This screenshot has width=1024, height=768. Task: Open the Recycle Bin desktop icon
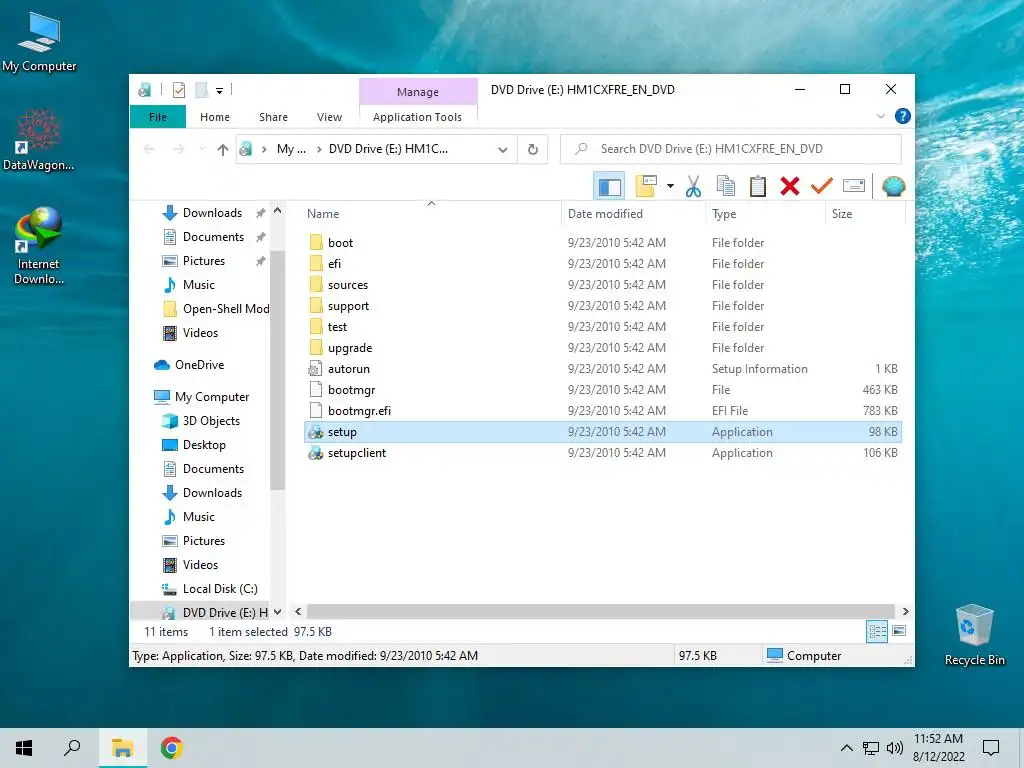coord(974,635)
